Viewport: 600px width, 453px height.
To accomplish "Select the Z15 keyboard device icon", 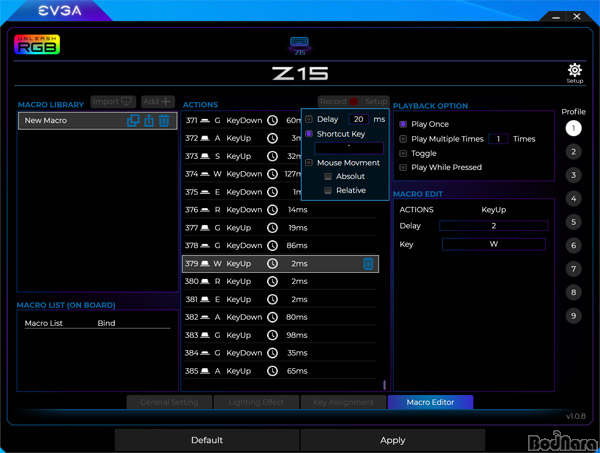I will [x=299, y=46].
